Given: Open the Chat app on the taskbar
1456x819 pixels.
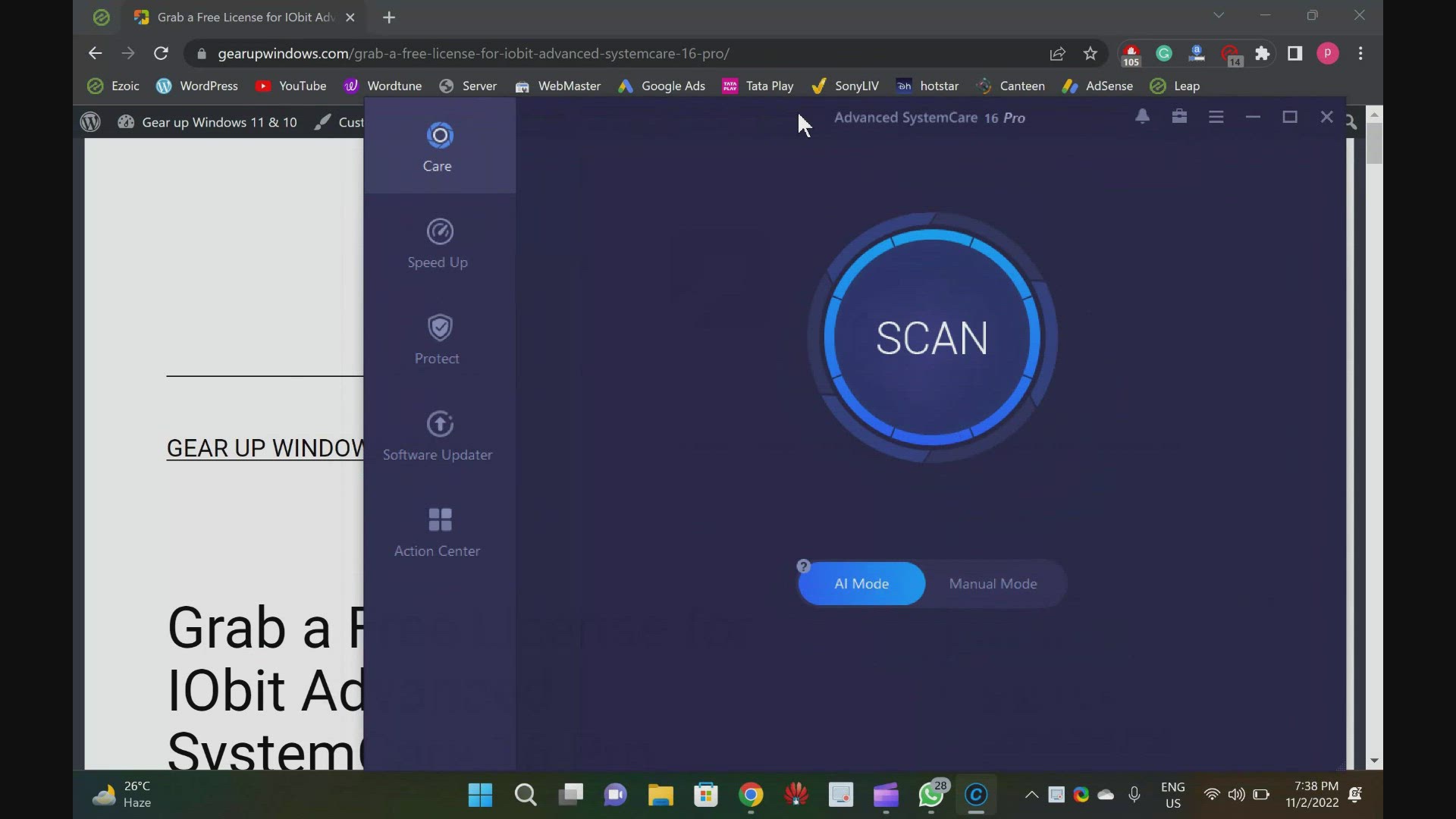Looking at the screenshot, I should tap(615, 795).
